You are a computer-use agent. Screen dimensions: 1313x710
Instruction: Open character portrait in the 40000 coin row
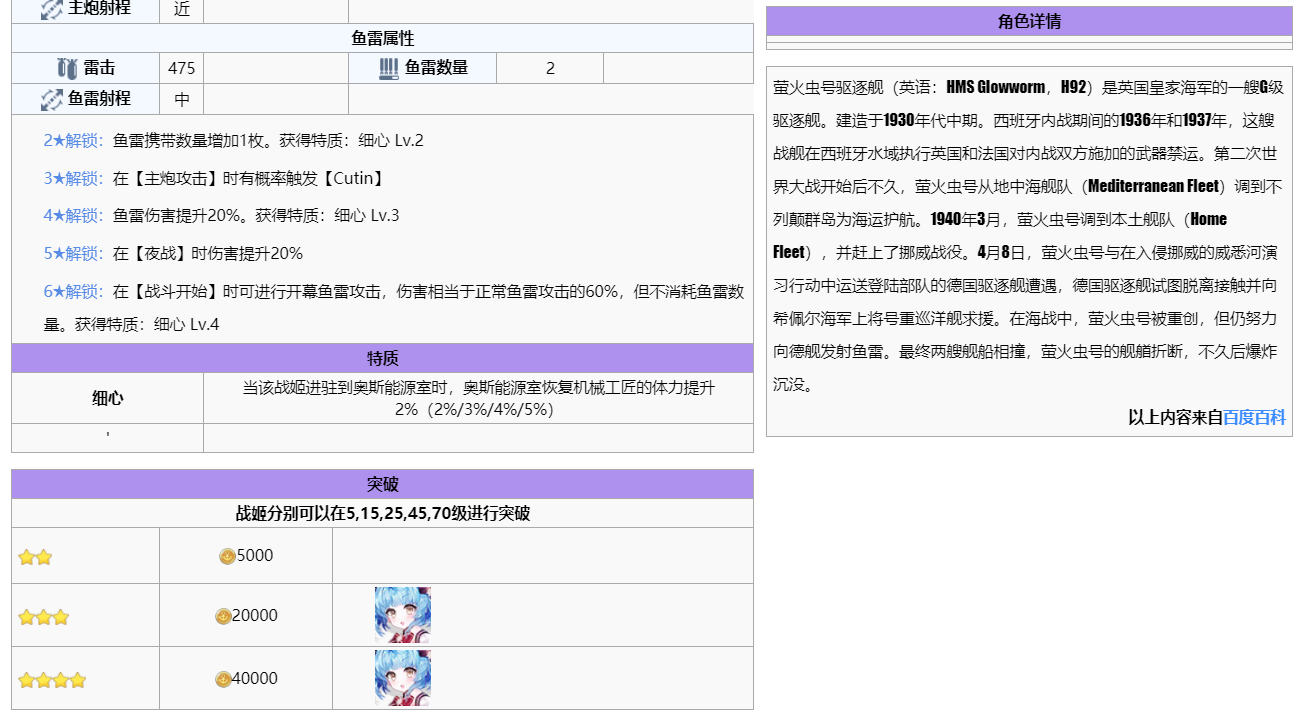click(402, 678)
